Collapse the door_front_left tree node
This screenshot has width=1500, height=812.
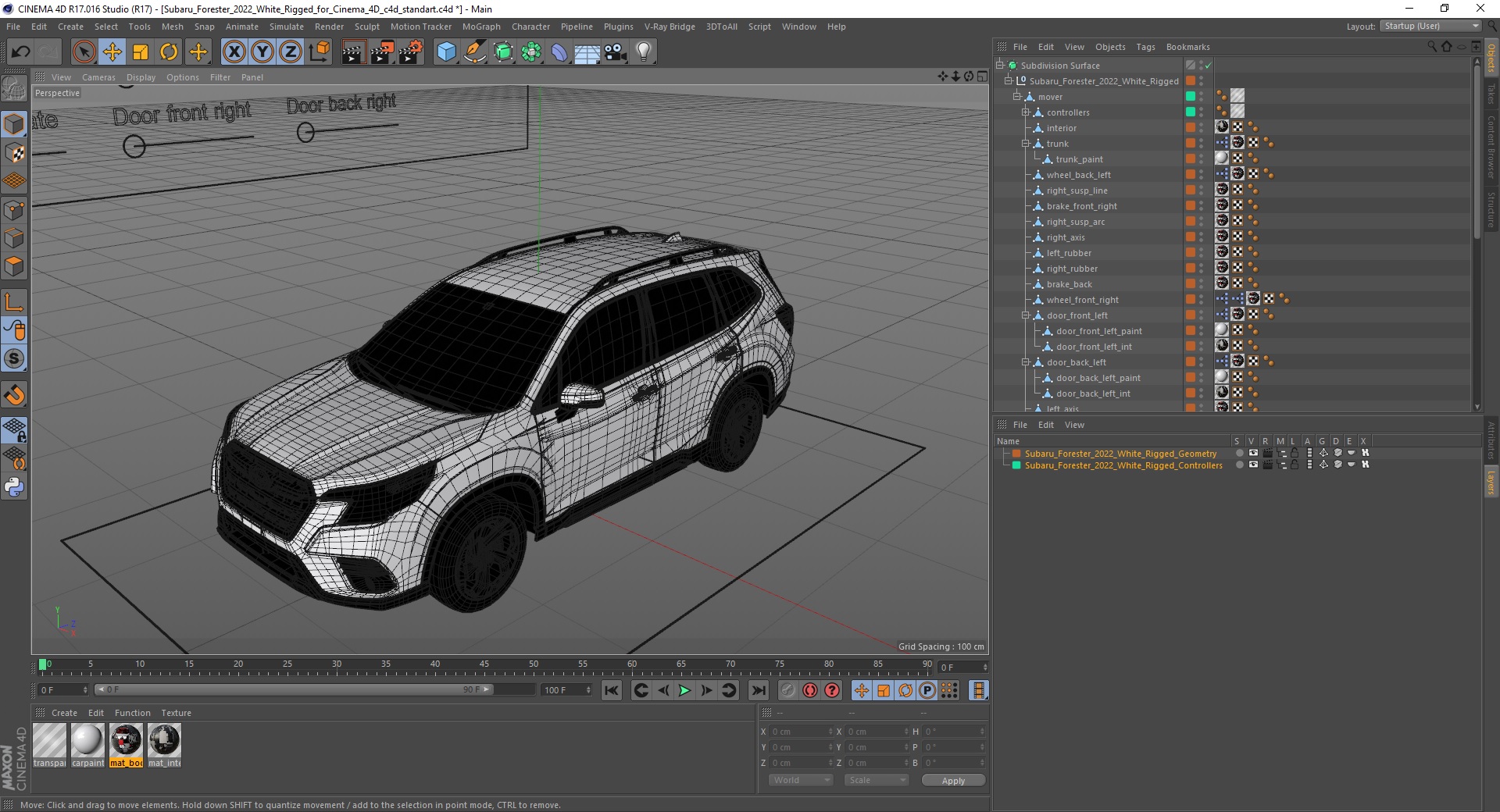pyautogui.click(x=1026, y=315)
